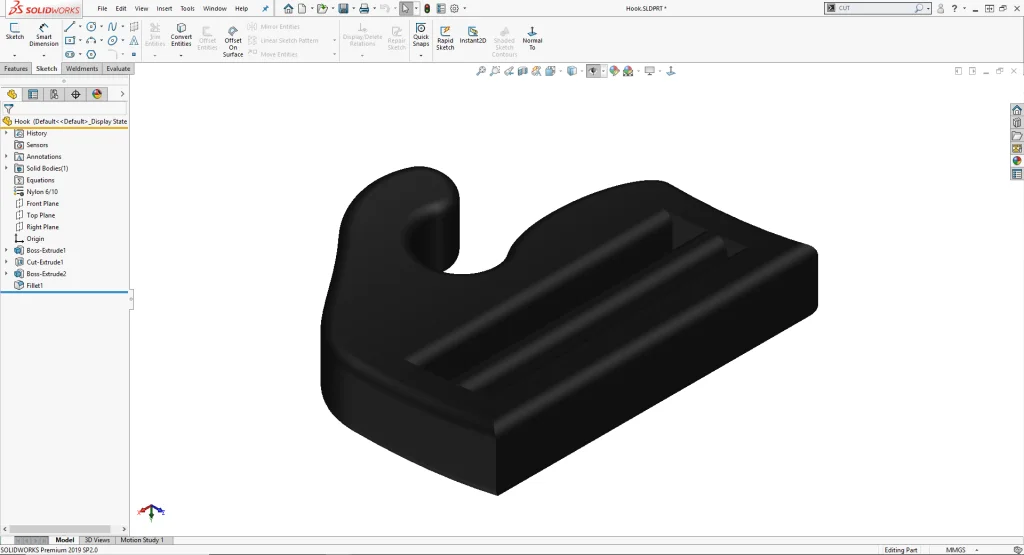Select Fillet1 in the feature tree
The width and height of the screenshot is (1024, 555).
(x=34, y=285)
